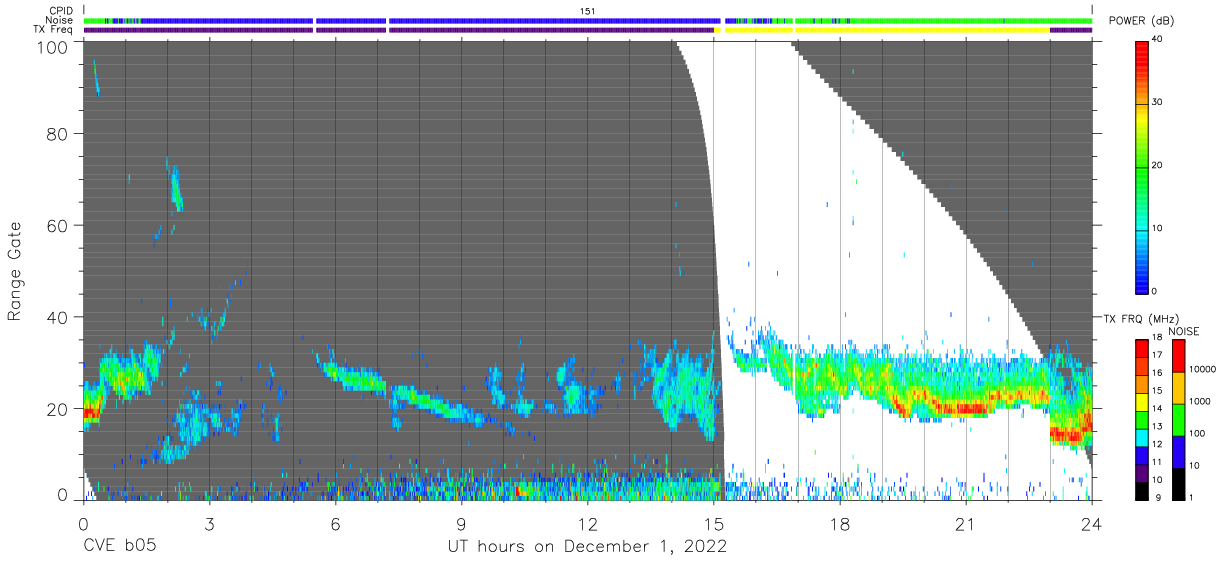Click the 100 tick on Range Gate axis
The width and height of the screenshot is (1228, 567).
pyautogui.click(x=55, y=46)
